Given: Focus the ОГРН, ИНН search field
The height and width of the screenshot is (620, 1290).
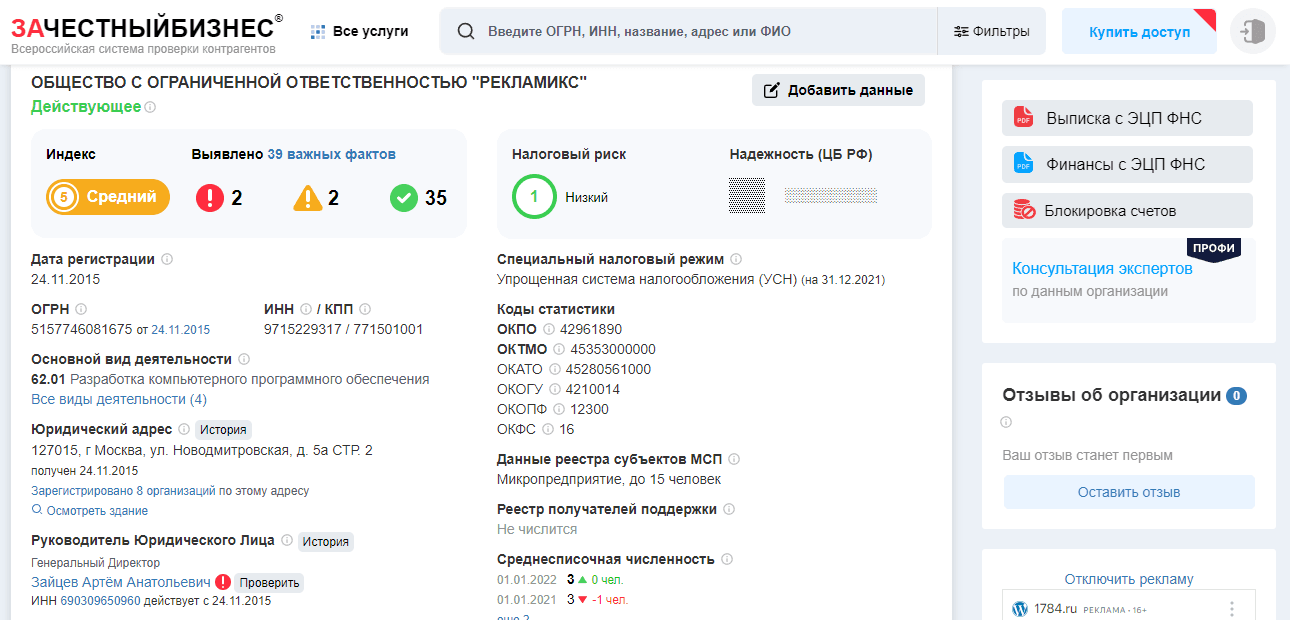Looking at the screenshot, I should [700, 31].
